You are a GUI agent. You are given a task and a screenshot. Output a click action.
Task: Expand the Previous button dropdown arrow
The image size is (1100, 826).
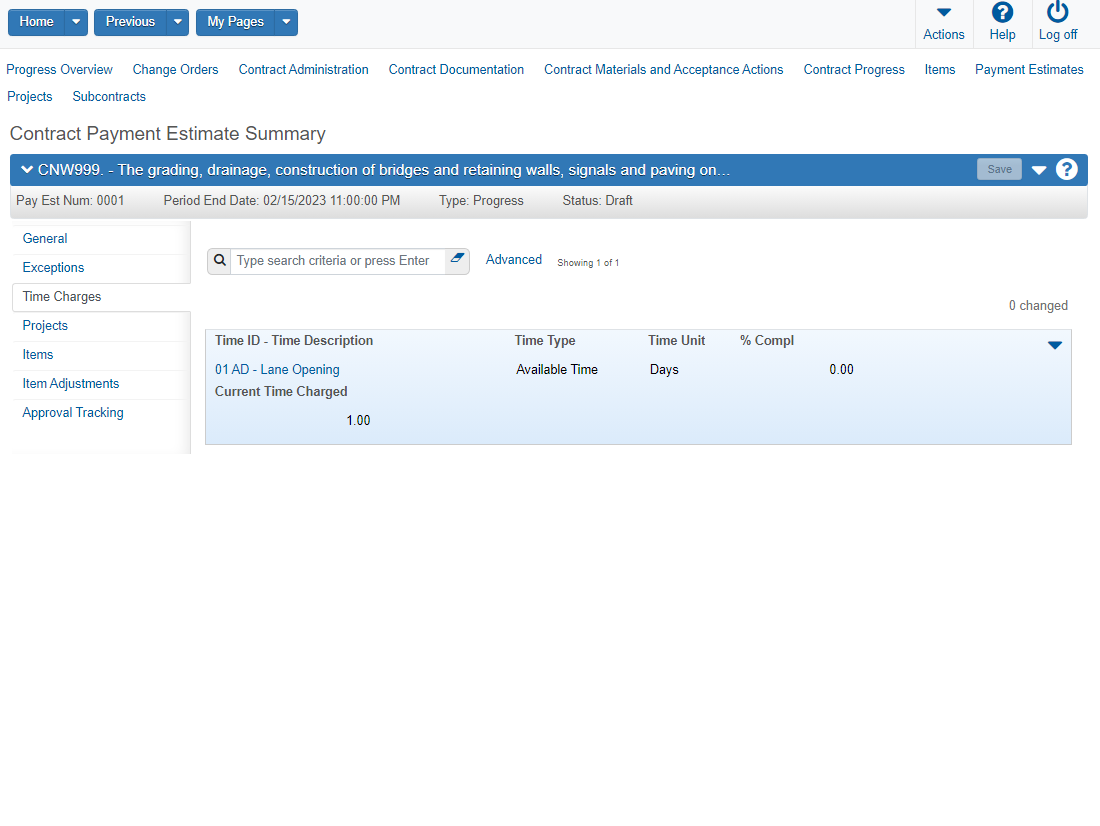click(177, 22)
